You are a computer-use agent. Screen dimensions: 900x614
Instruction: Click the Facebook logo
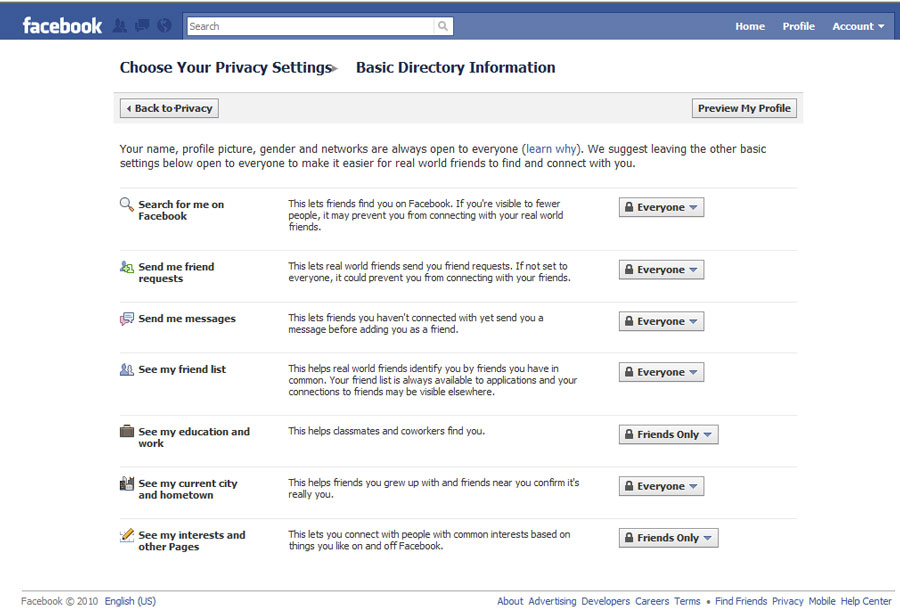(x=62, y=26)
